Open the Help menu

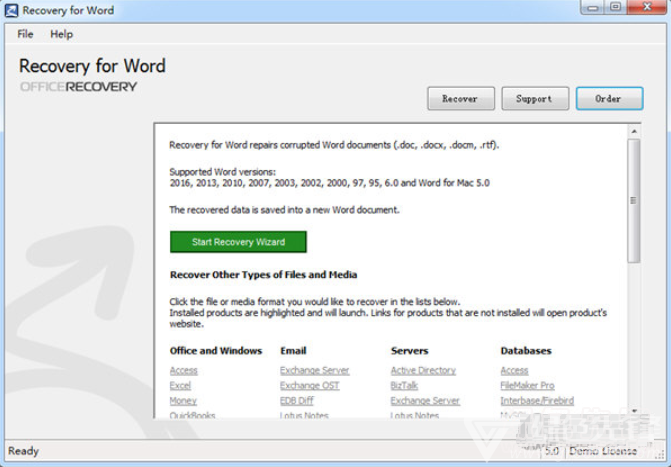click(x=62, y=34)
